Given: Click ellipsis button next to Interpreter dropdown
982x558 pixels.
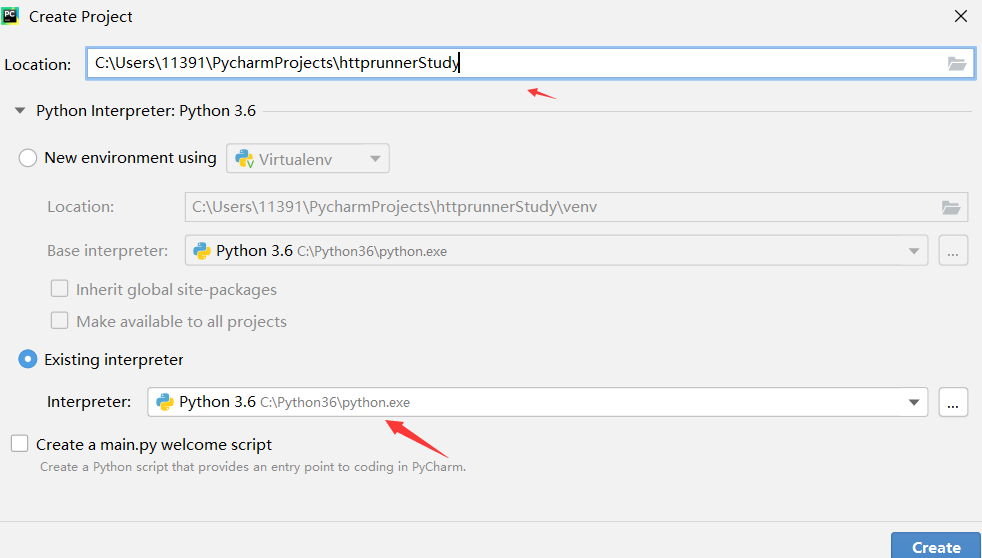Looking at the screenshot, I should click(x=953, y=402).
